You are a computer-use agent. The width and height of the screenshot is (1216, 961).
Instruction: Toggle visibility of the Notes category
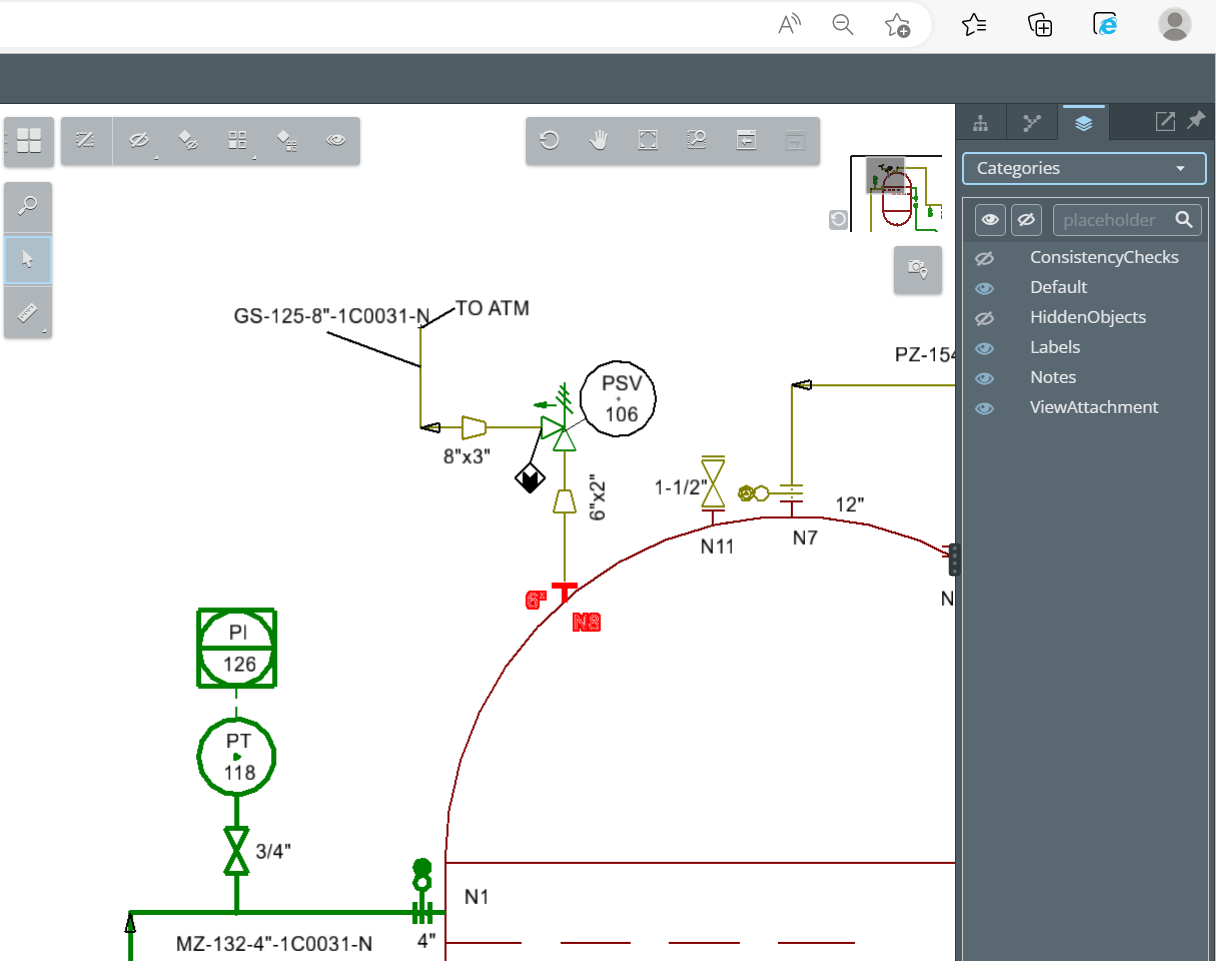(985, 378)
